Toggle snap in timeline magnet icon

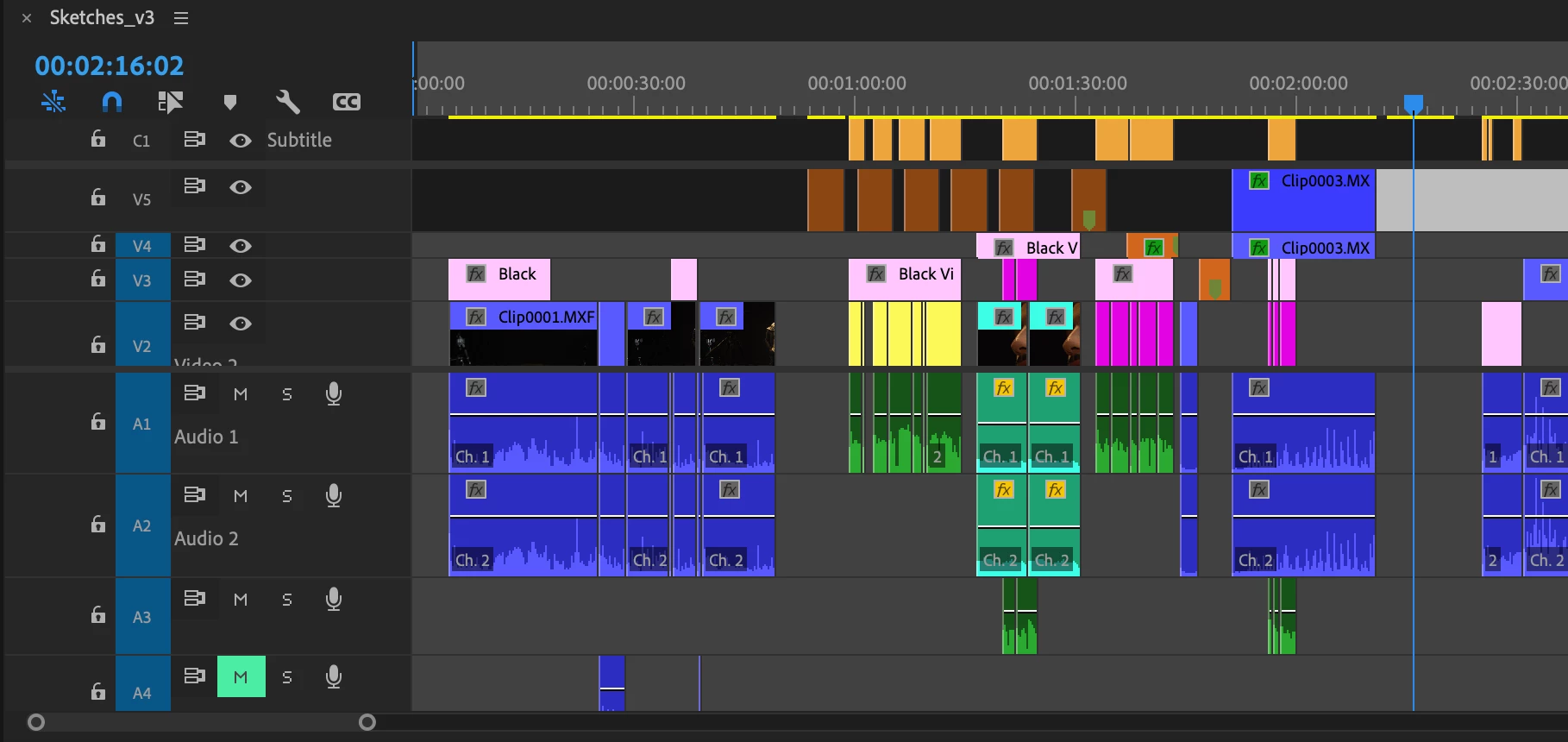(x=112, y=102)
